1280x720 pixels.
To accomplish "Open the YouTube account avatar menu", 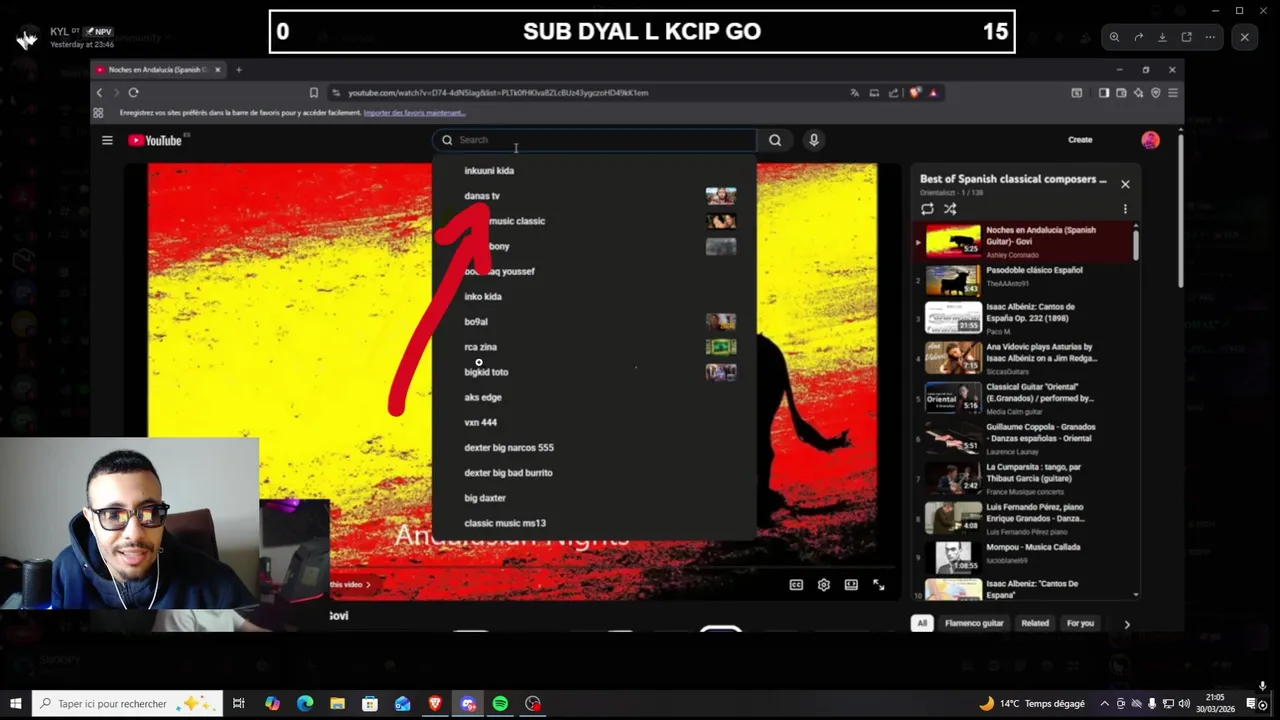I will [1150, 140].
